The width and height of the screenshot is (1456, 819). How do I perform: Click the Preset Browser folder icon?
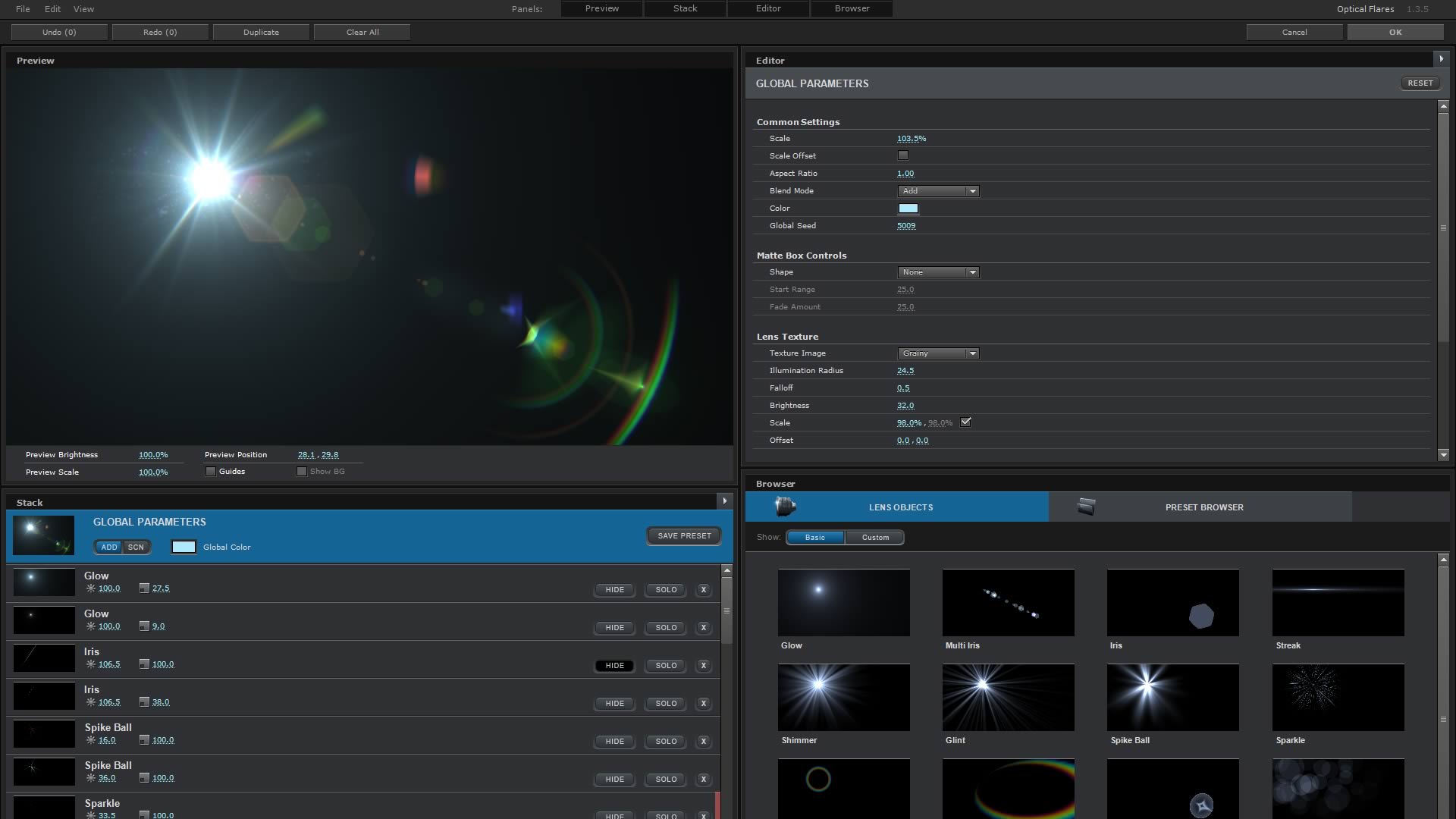pos(1086,507)
